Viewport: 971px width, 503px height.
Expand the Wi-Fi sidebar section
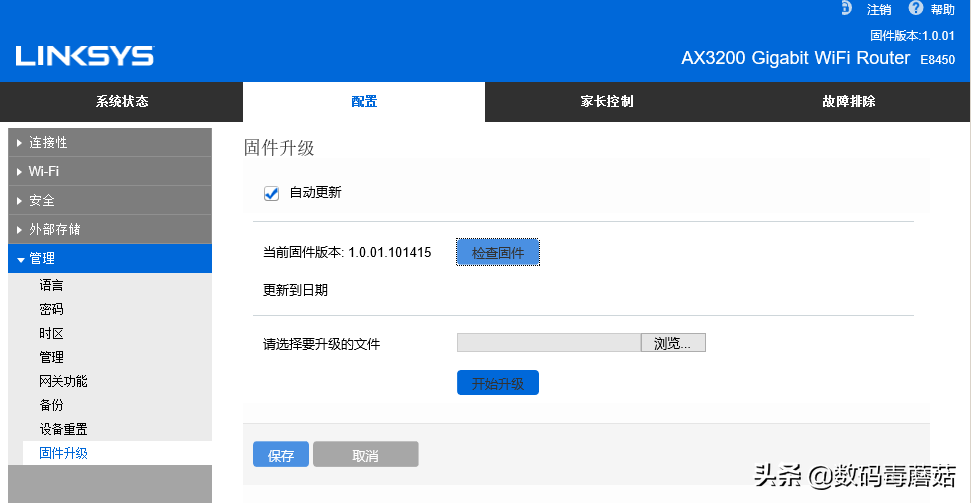pos(110,172)
